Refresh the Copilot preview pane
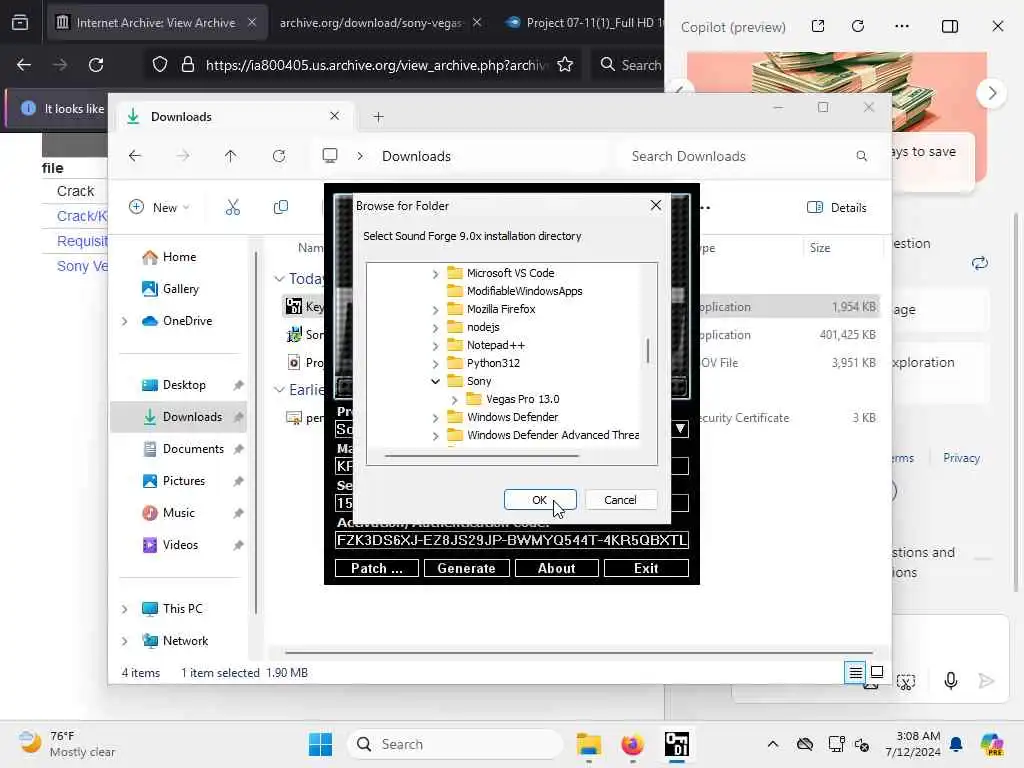The image size is (1024, 768). 858,26
